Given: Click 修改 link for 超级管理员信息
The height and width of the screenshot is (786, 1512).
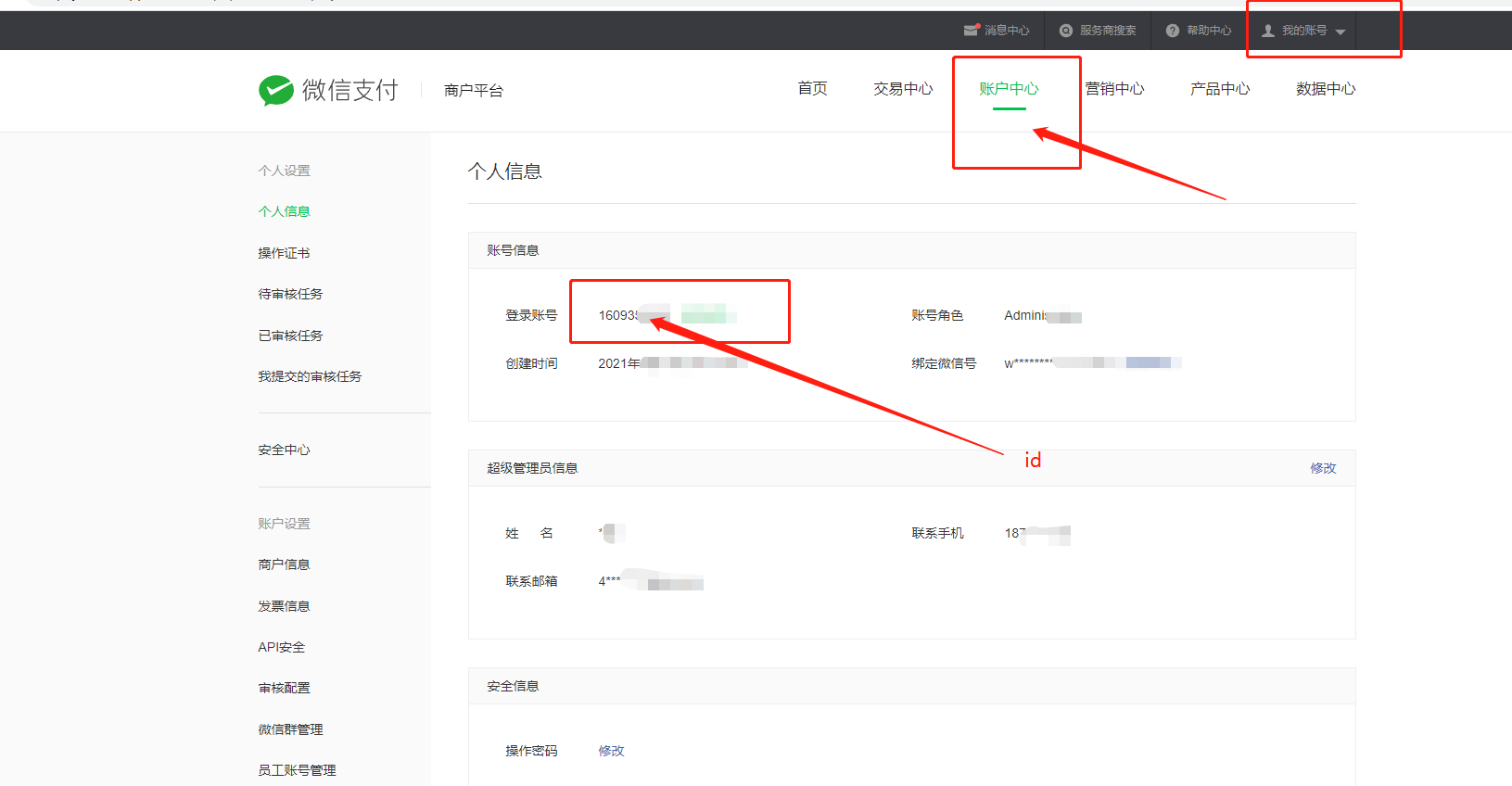Looking at the screenshot, I should (1323, 468).
